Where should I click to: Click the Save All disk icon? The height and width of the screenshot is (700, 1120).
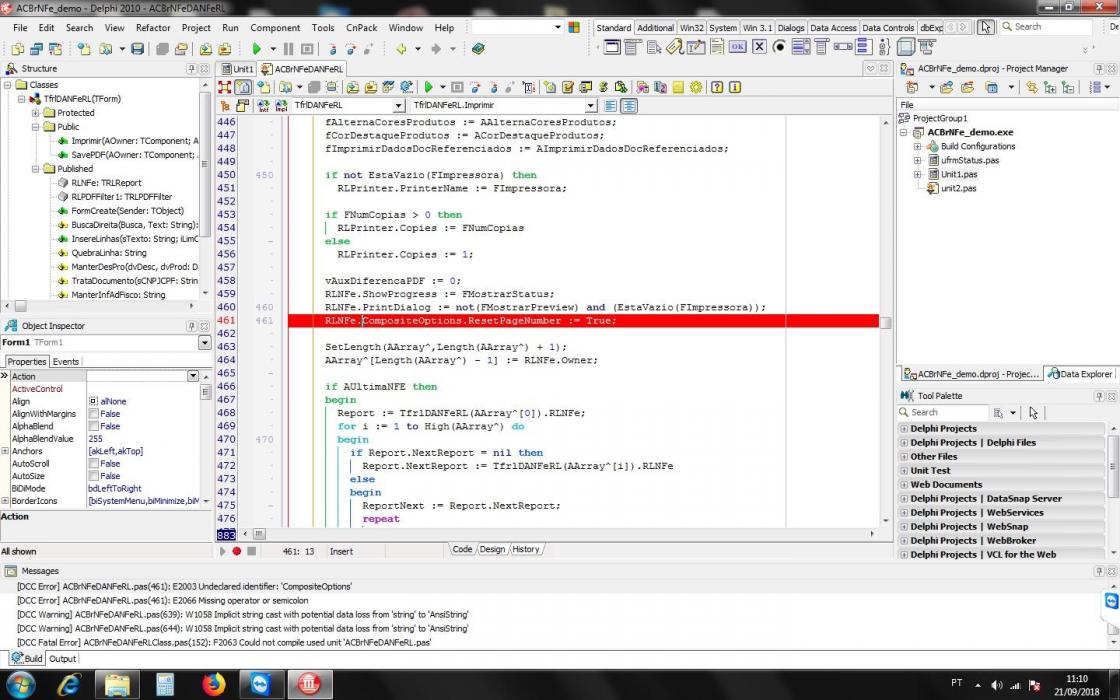[138, 49]
